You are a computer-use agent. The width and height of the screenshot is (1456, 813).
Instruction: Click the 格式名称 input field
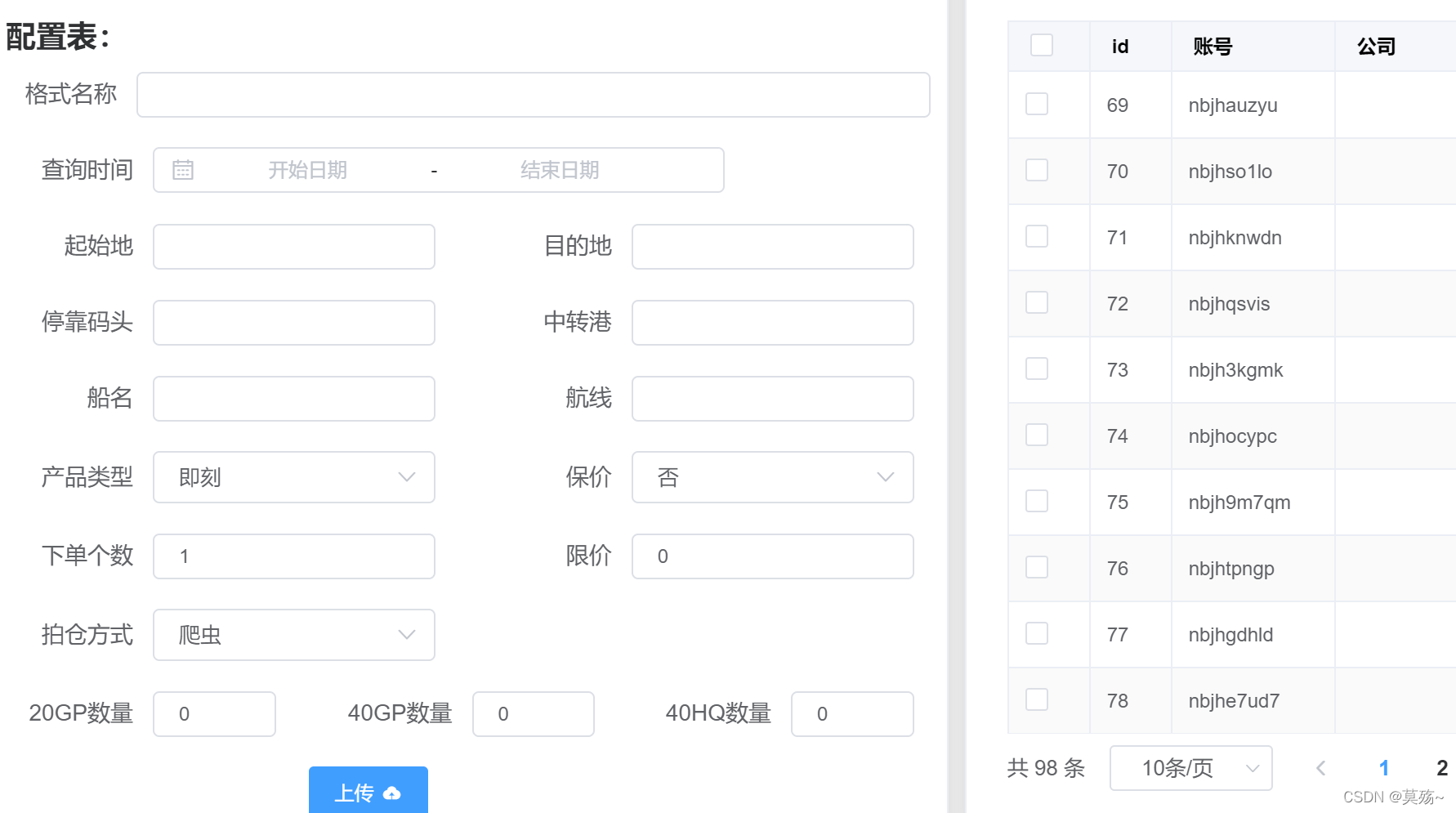[534, 95]
